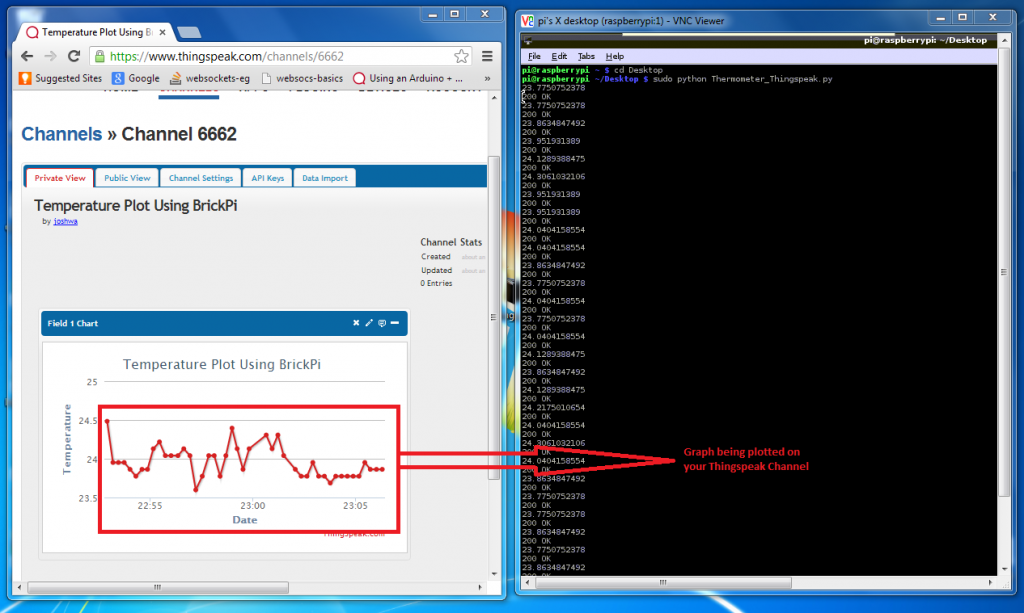Click the 'sudo python Thermometer_Thingspeak.py' command line

tap(743, 79)
